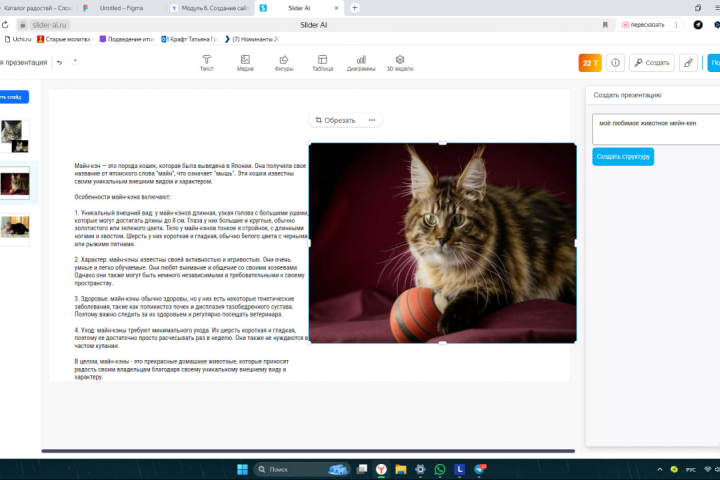Click the three-dots menu next to пересказать
The image size is (720, 480).
pos(676,25)
